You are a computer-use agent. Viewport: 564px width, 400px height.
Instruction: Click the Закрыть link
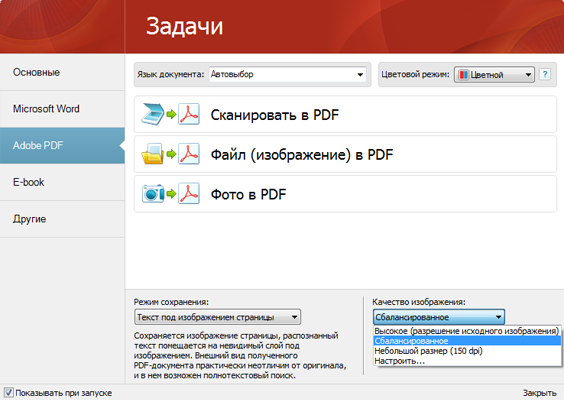click(540, 393)
